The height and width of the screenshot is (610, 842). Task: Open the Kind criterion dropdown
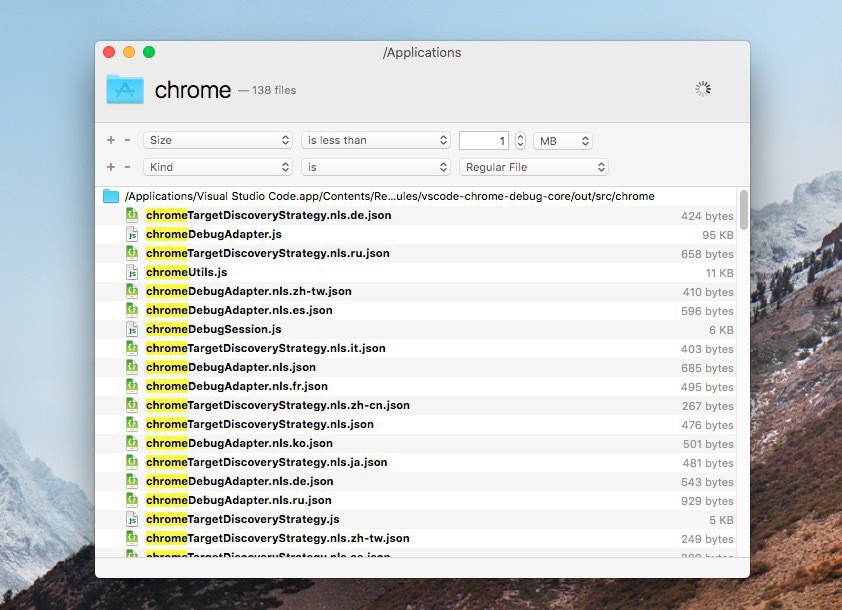[217, 167]
